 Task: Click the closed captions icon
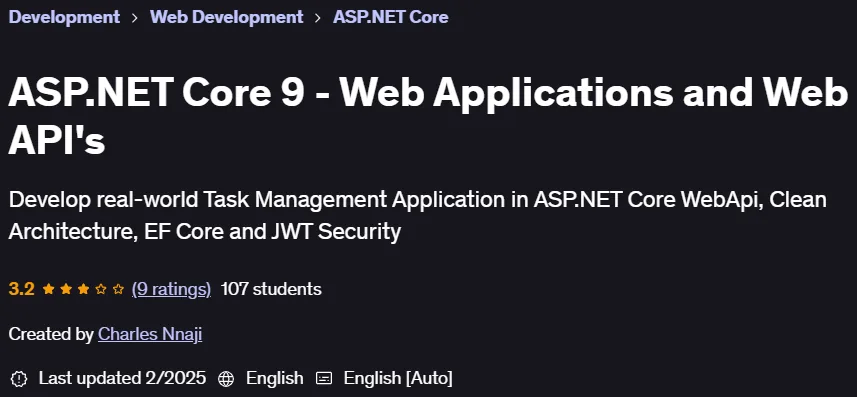(324, 378)
